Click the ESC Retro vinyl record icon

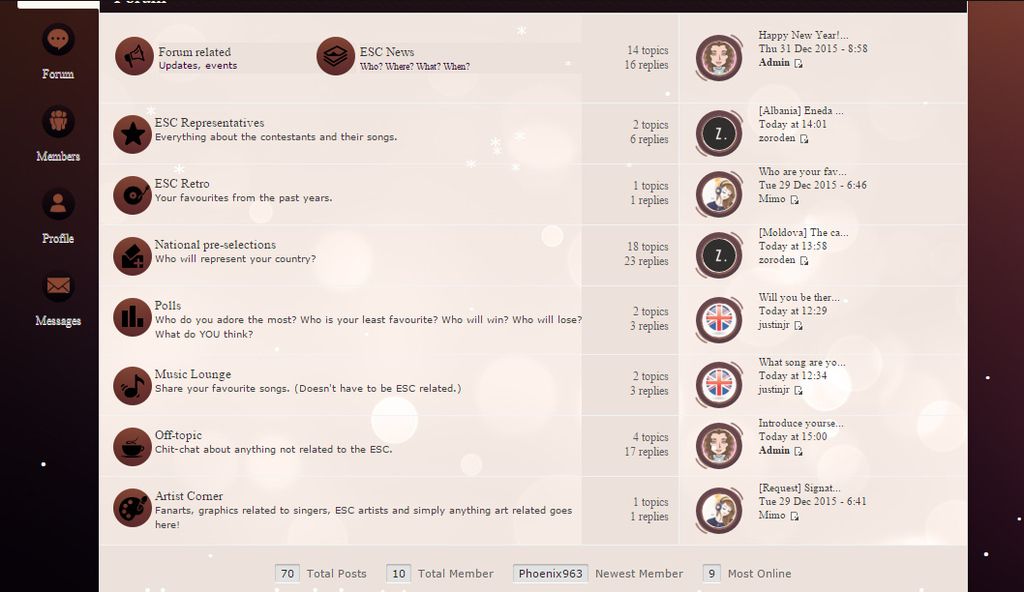pos(133,195)
